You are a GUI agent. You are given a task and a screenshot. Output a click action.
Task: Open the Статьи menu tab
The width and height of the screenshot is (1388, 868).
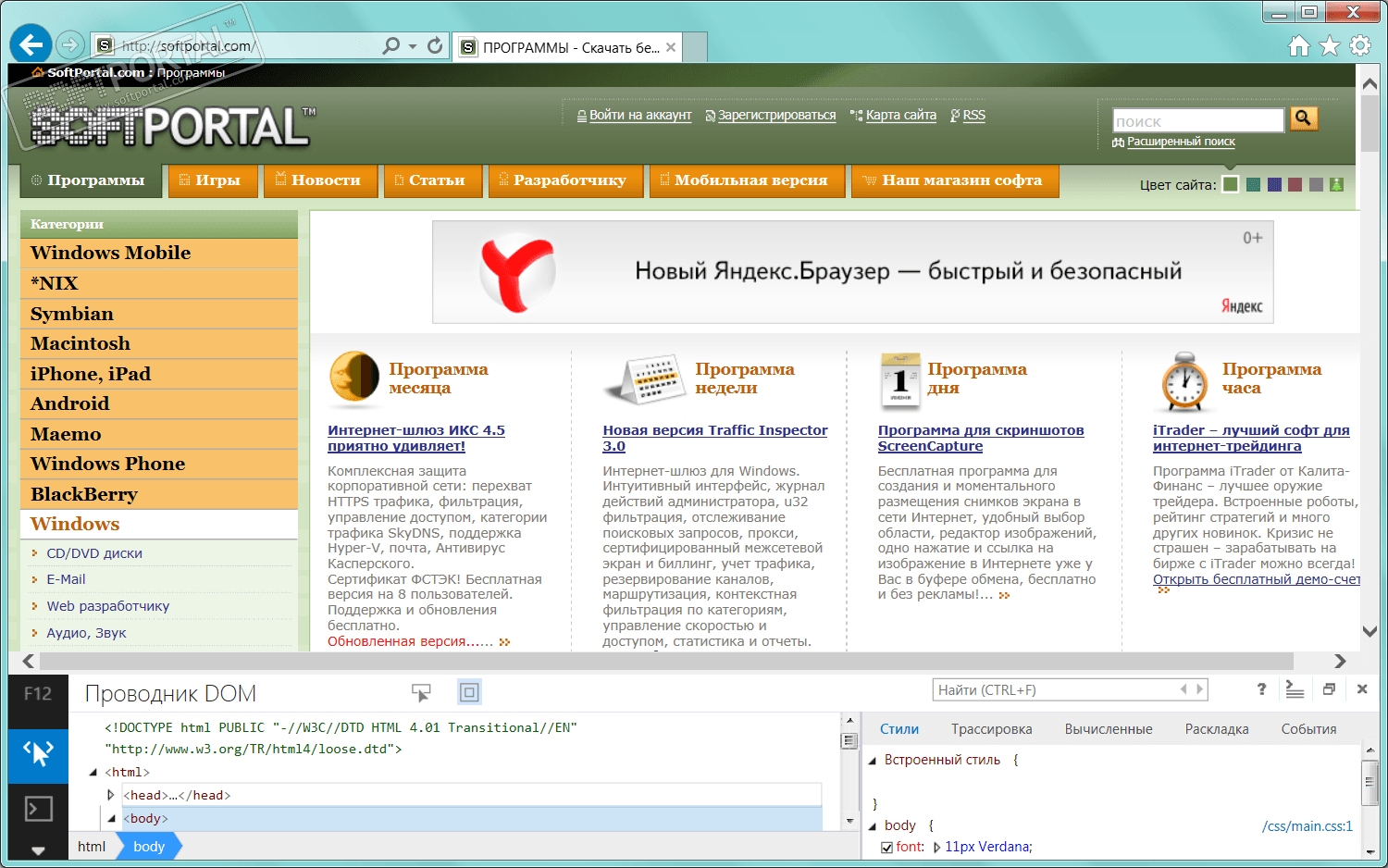tap(433, 181)
